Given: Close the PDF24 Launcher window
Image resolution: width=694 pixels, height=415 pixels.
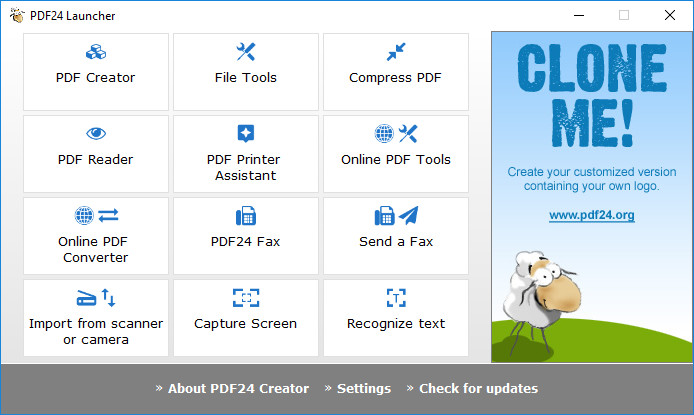Looking at the screenshot, I should [x=669, y=15].
